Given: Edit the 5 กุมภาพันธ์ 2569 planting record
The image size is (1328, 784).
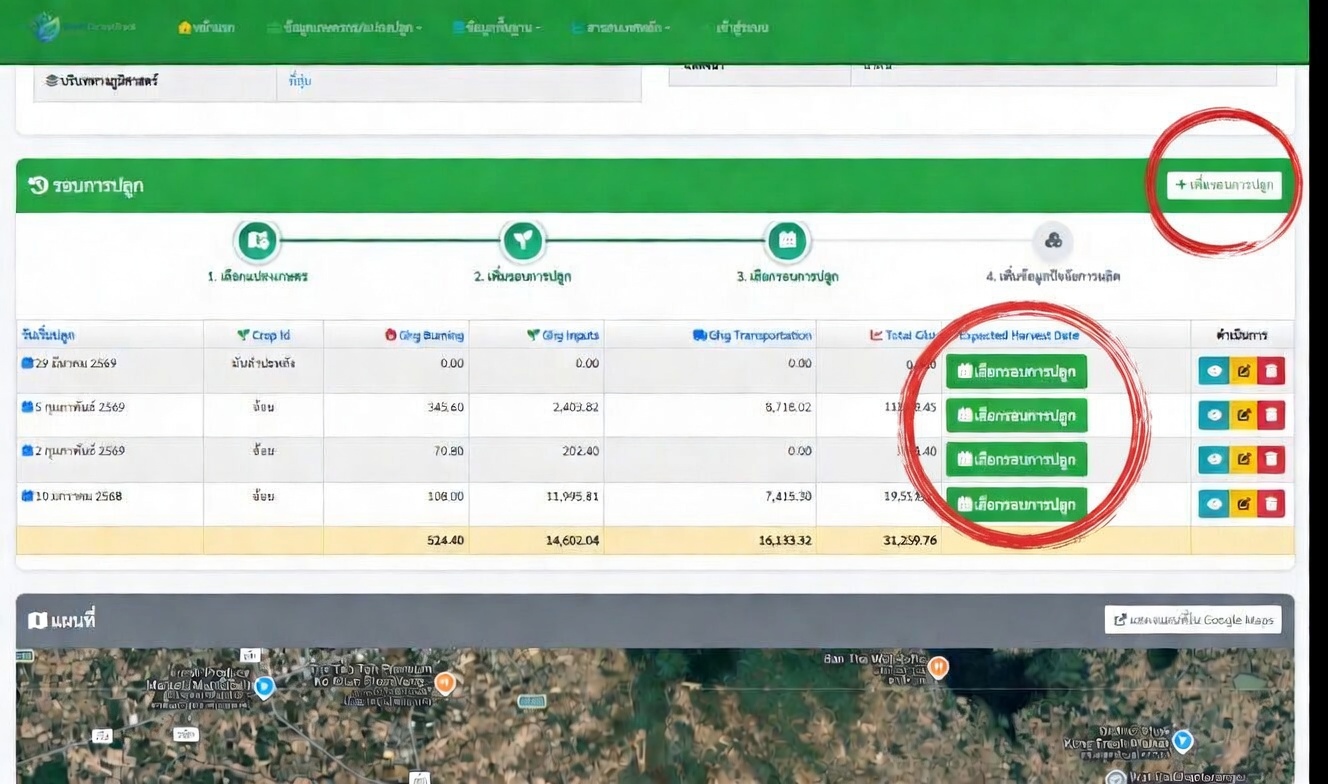Looking at the screenshot, I should 1243,415.
